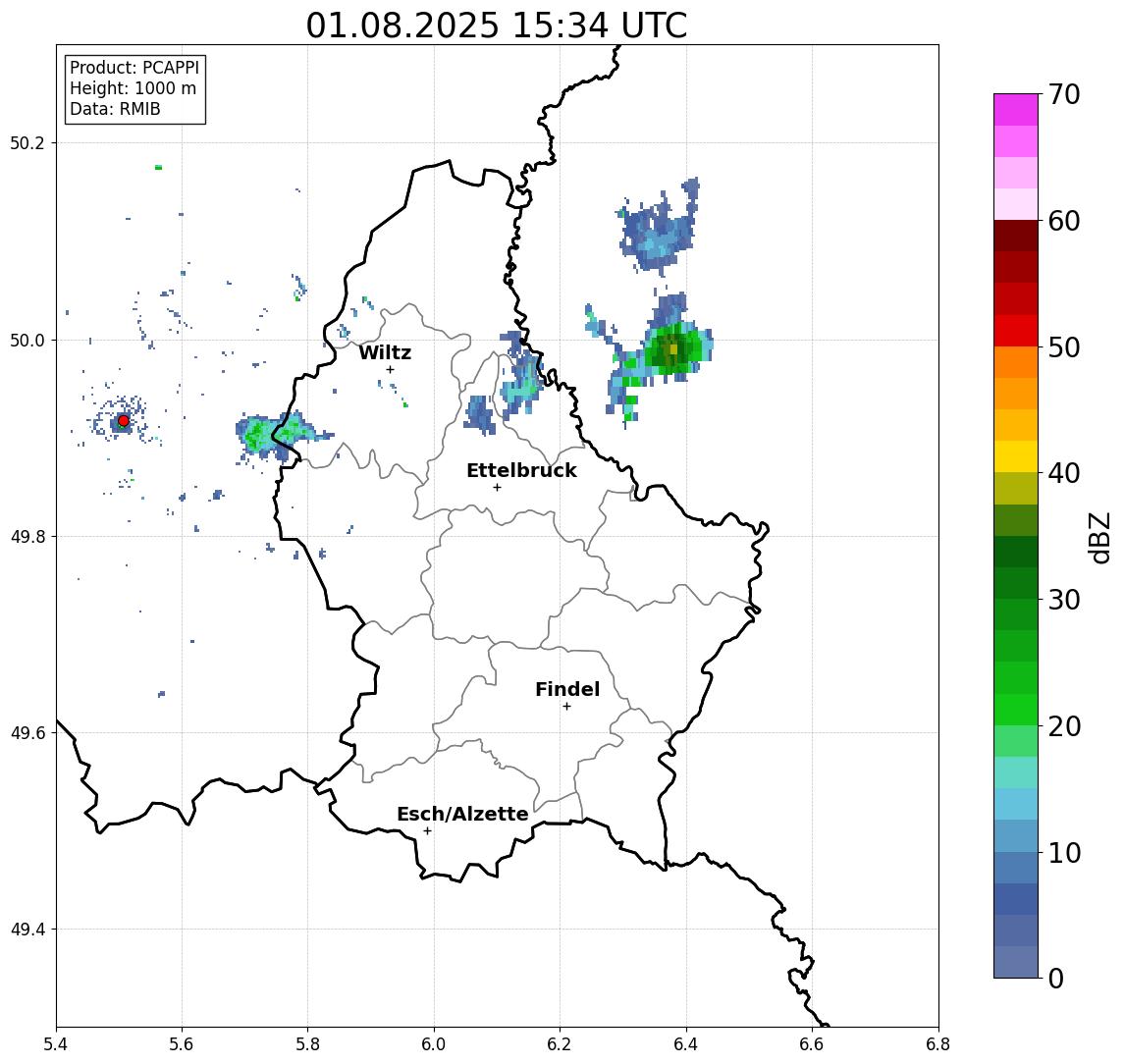Click the Findel city label
This screenshot has height=1064, width=1124.
(567, 689)
